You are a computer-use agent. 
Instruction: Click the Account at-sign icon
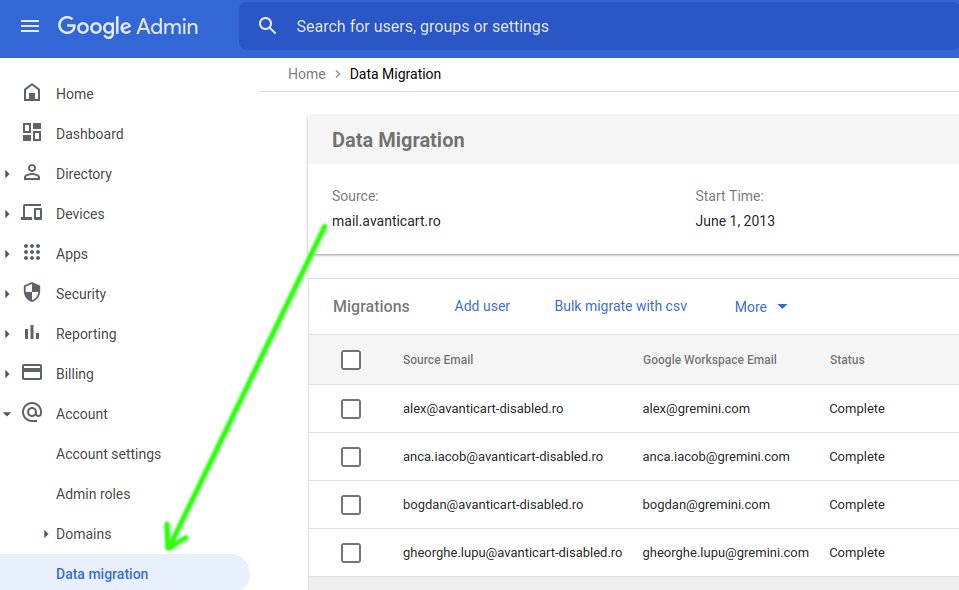[x=32, y=413]
